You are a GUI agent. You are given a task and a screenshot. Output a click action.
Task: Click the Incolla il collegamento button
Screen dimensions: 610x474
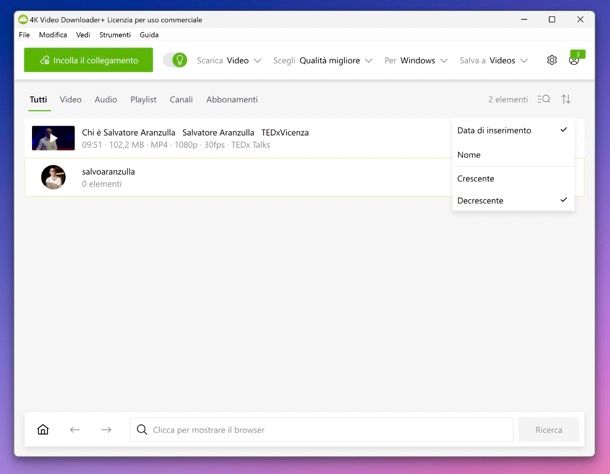(88, 60)
